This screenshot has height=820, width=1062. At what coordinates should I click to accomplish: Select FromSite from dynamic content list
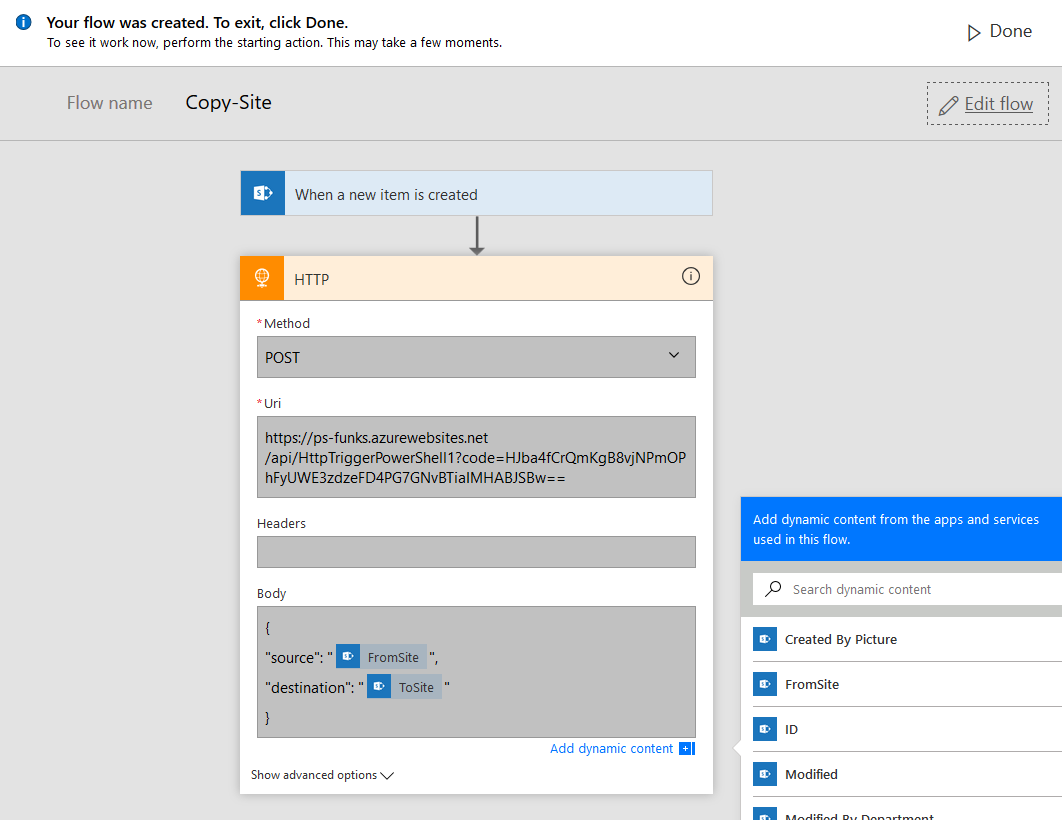[811, 684]
